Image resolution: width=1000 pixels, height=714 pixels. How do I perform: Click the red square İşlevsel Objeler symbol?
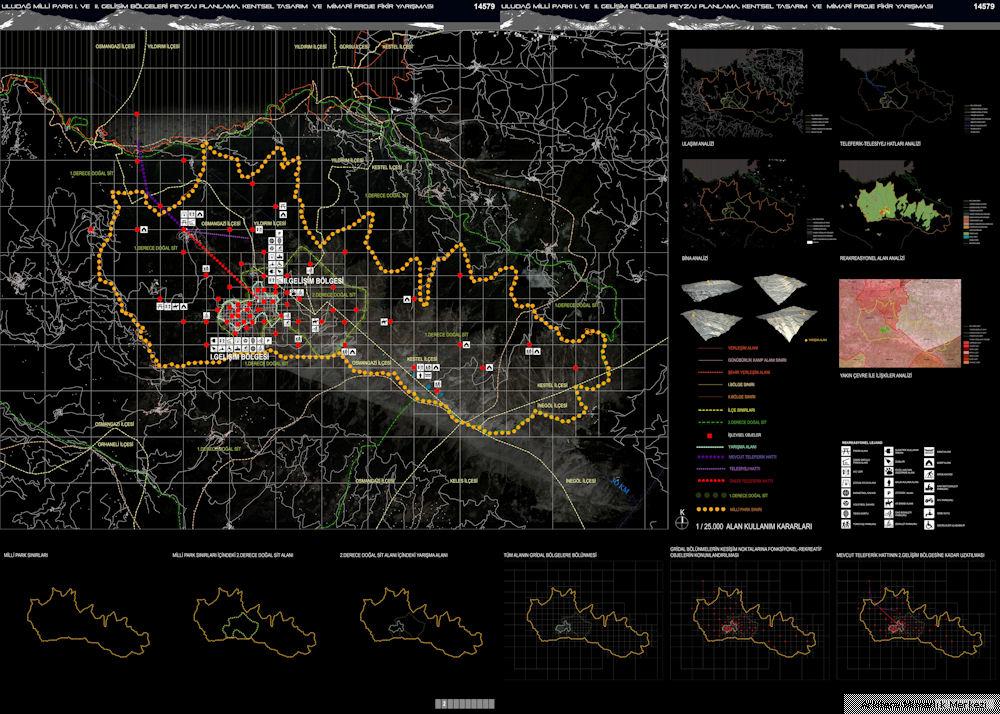710,436
